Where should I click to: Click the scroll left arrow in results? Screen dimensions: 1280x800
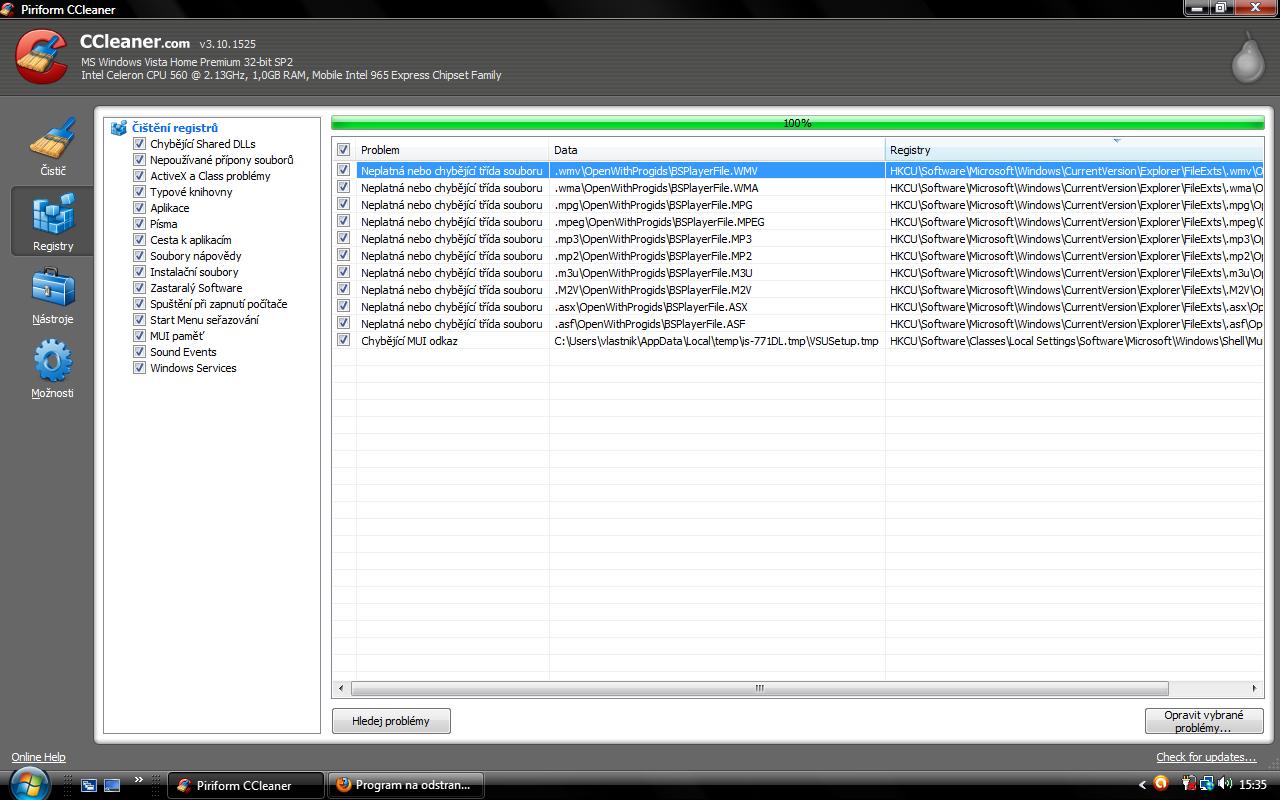coord(341,688)
